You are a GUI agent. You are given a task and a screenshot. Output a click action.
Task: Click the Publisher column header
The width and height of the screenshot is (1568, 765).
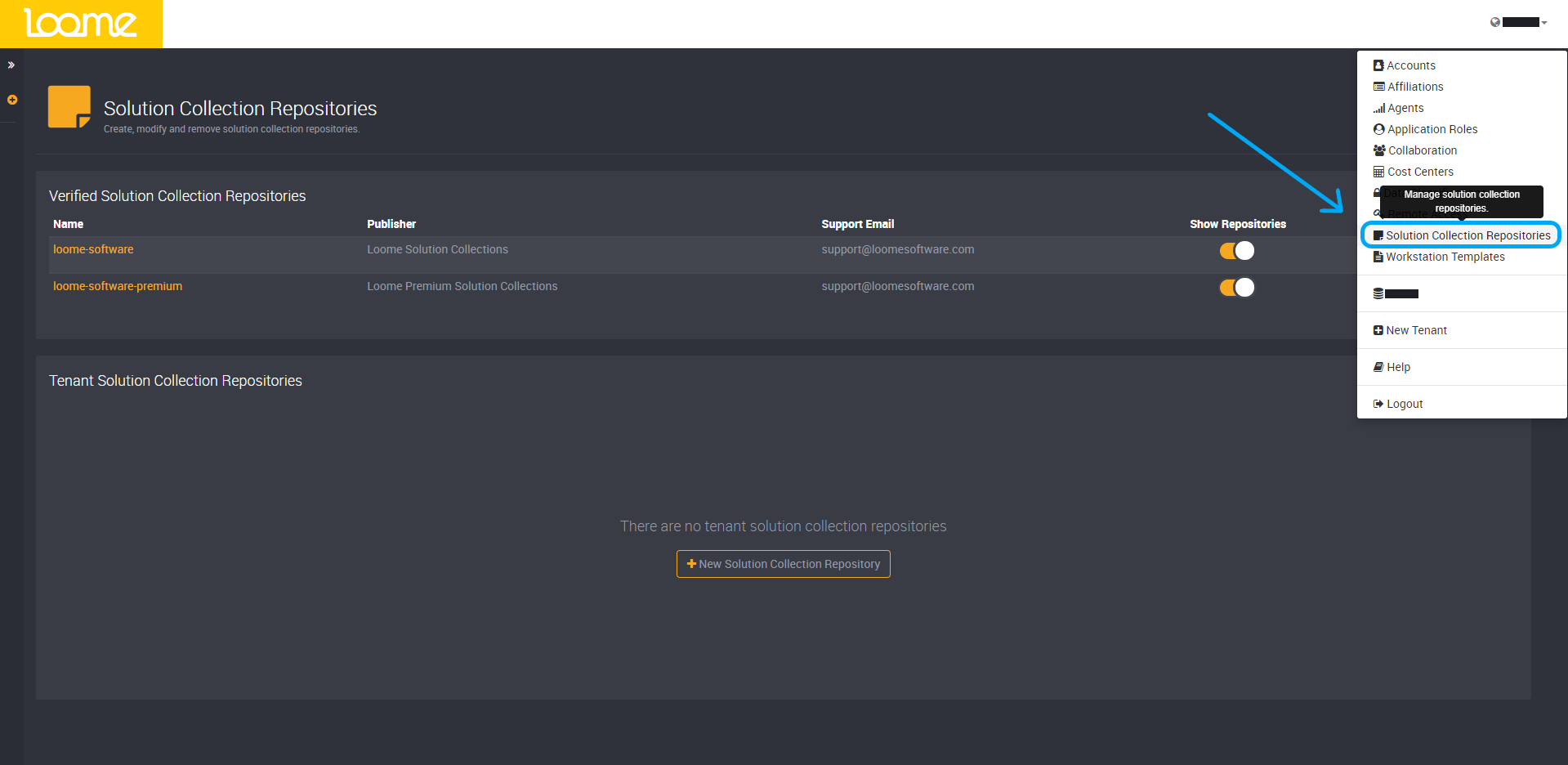pos(391,224)
